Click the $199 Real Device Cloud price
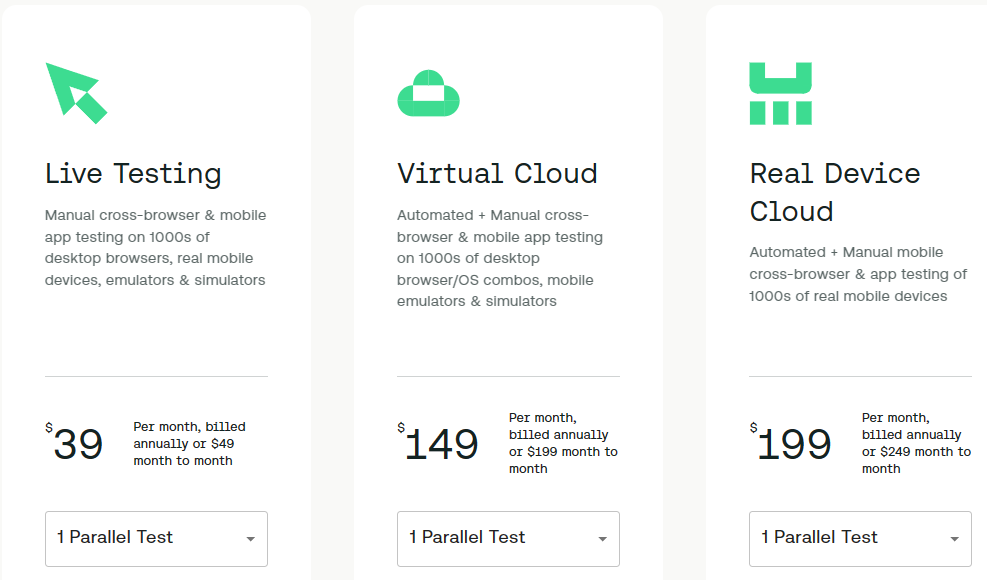 (x=791, y=442)
